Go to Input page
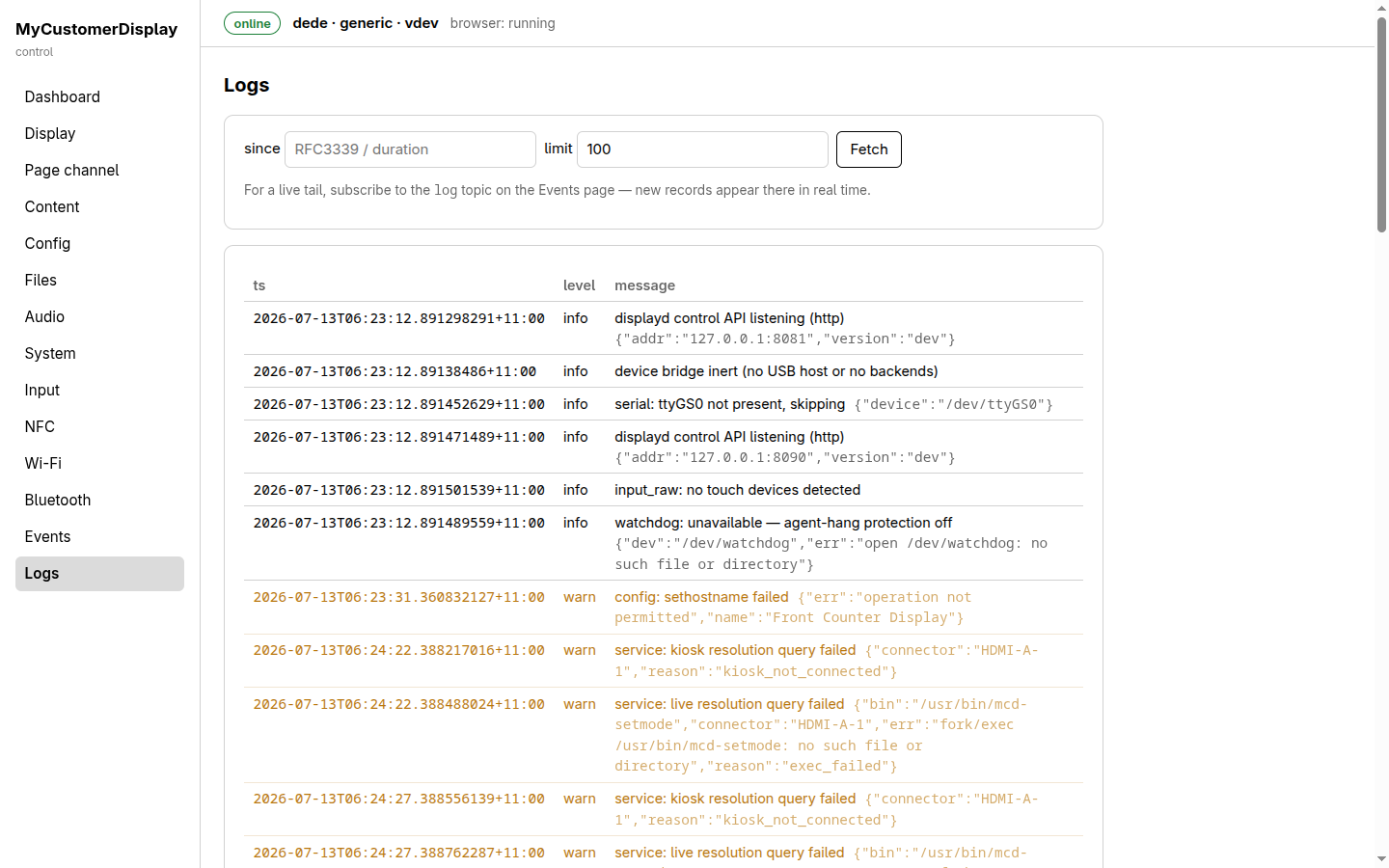 point(99,390)
